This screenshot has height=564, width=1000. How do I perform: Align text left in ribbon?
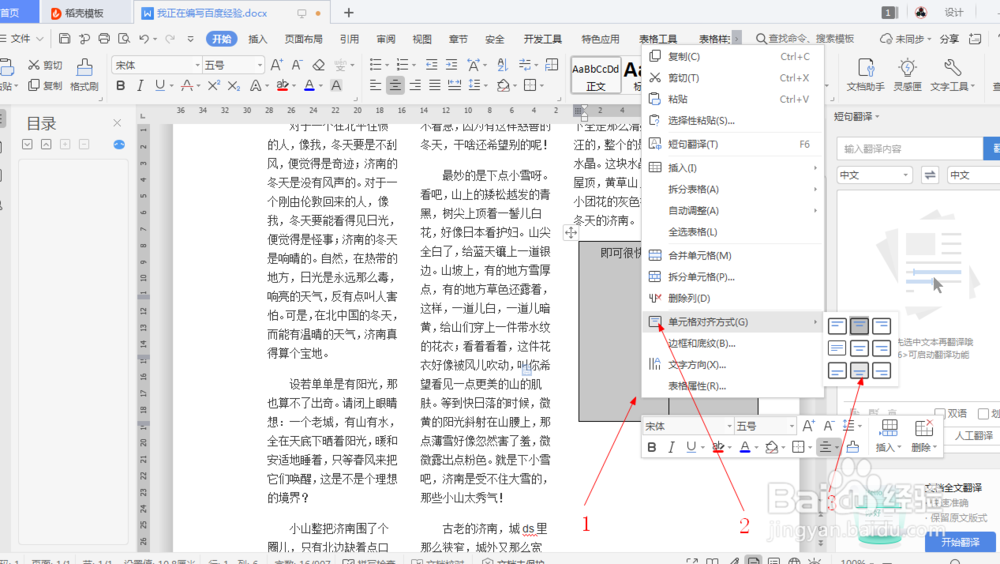pyautogui.click(x=376, y=85)
